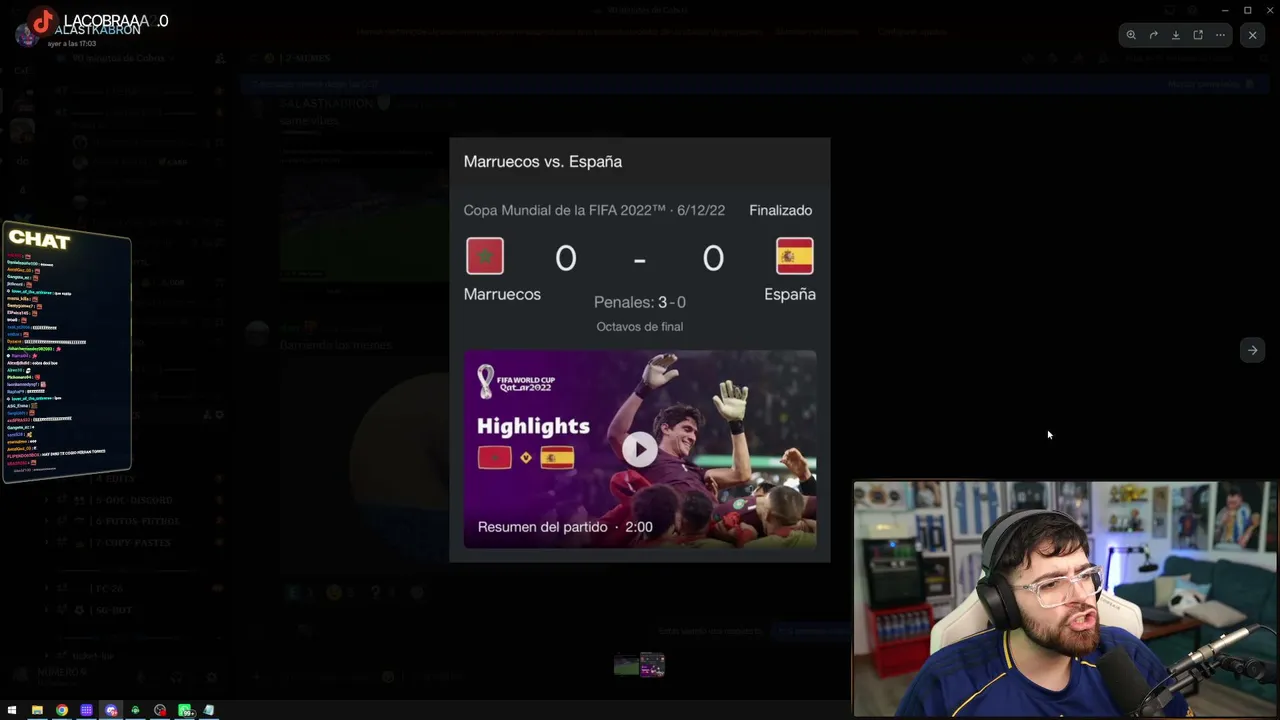Close the image viewer

[x=1252, y=35]
